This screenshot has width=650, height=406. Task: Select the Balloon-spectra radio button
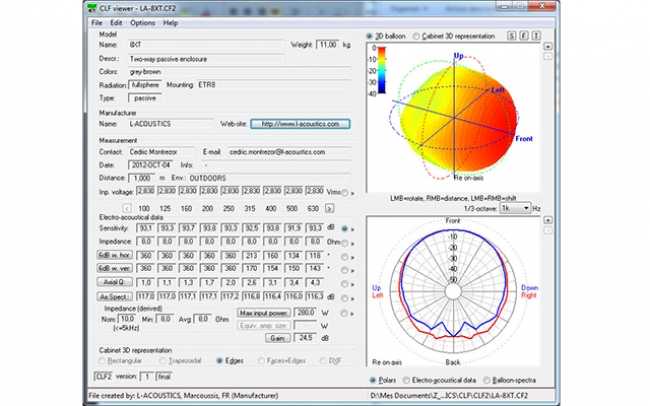click(x=487, y=380)
